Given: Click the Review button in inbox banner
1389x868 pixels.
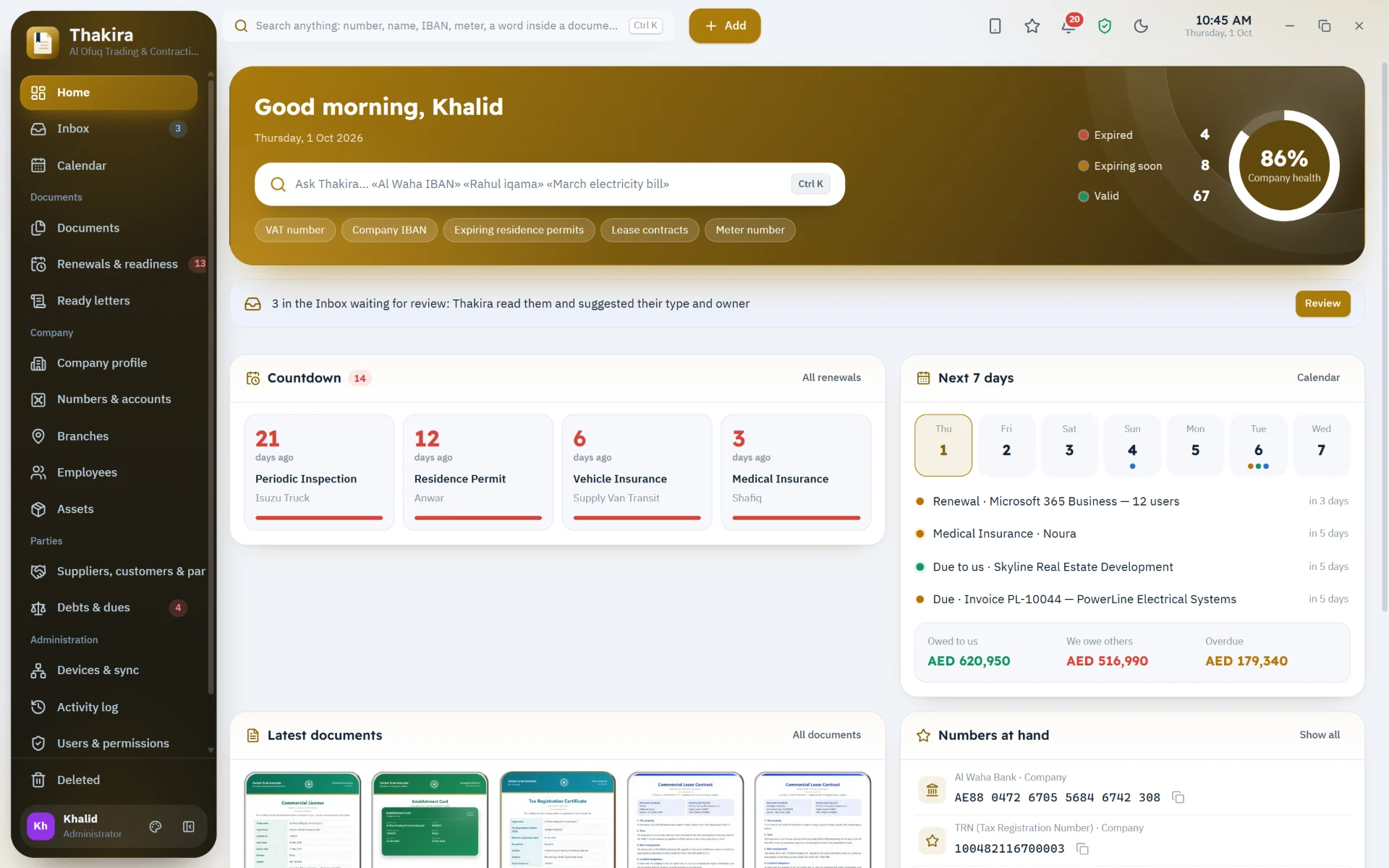Looking at the screenshot, I should pos(1322,304).
